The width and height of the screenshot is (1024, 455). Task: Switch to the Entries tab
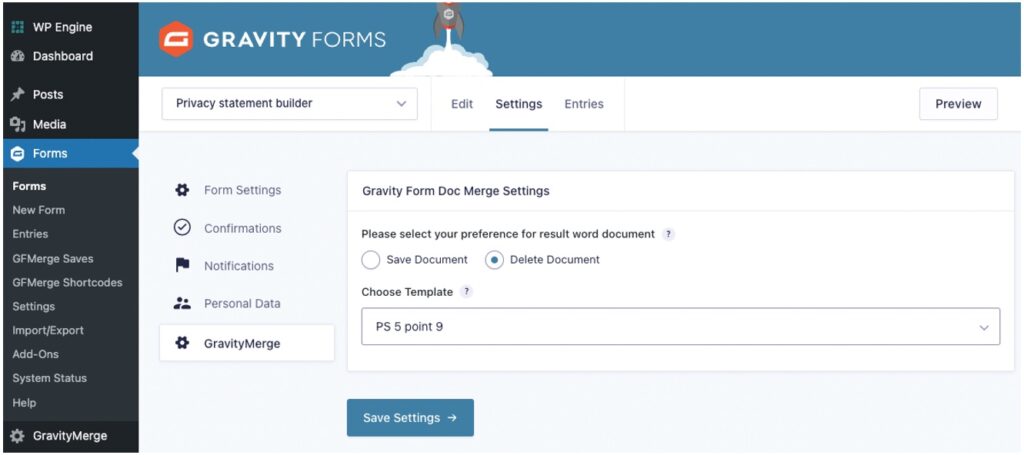pyautogui.click(x=584, y=104)
